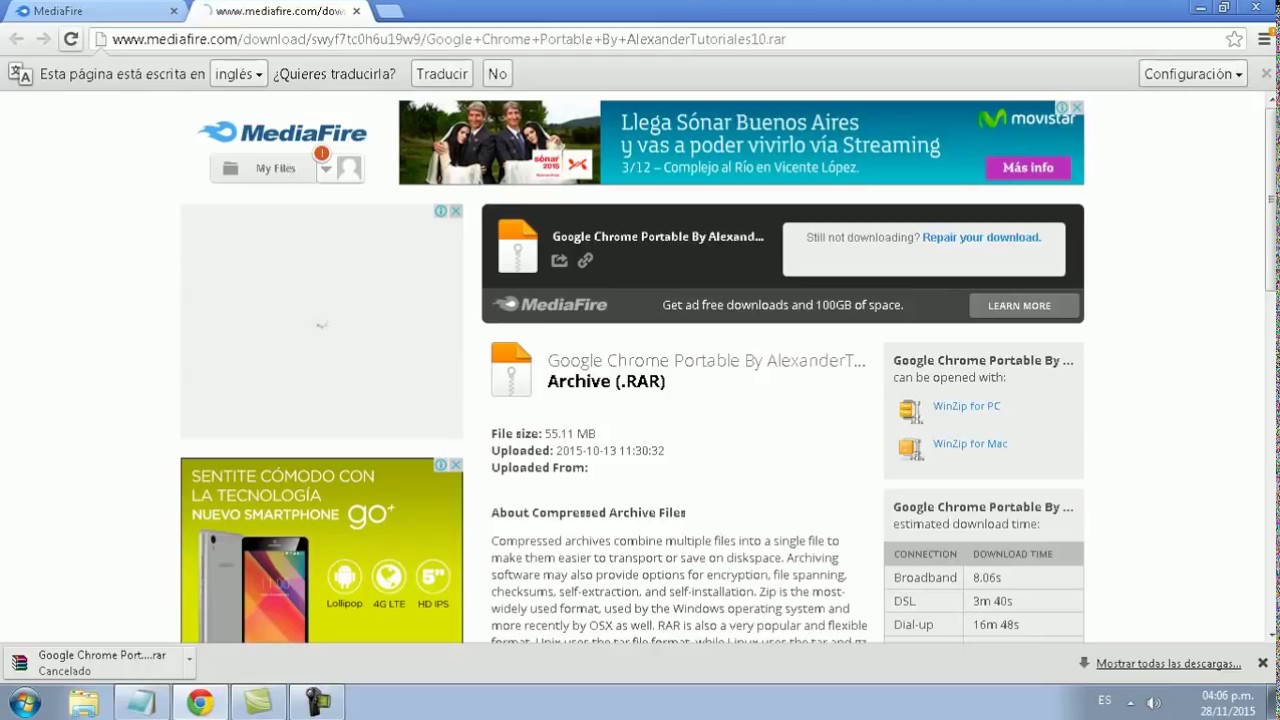Click the DSL 3m 40s row
1280x720 pixels.
[x=984, y=601]
